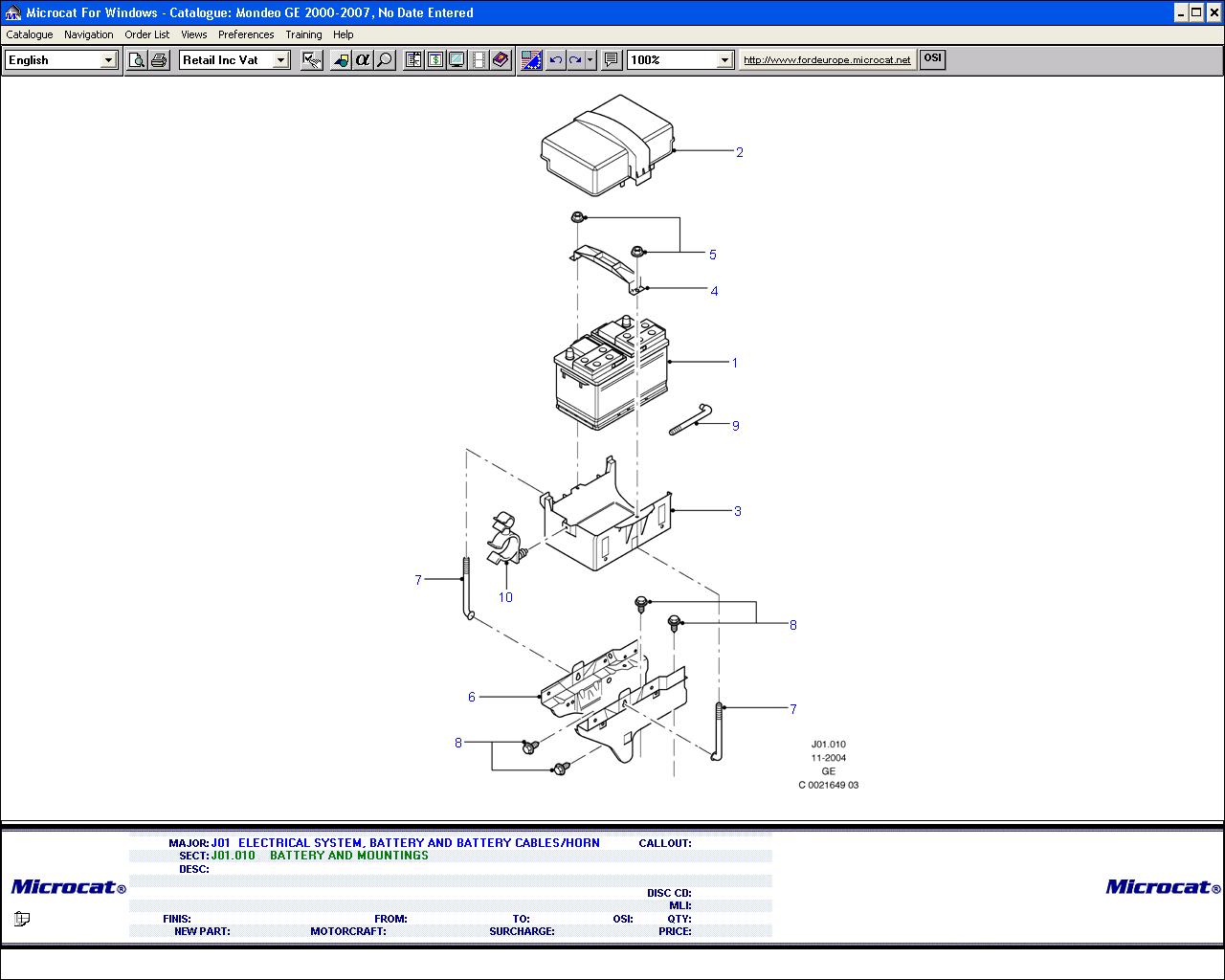The image size is (1225, 980).
Task: Open the Order List menu
Action: [146, 34]
